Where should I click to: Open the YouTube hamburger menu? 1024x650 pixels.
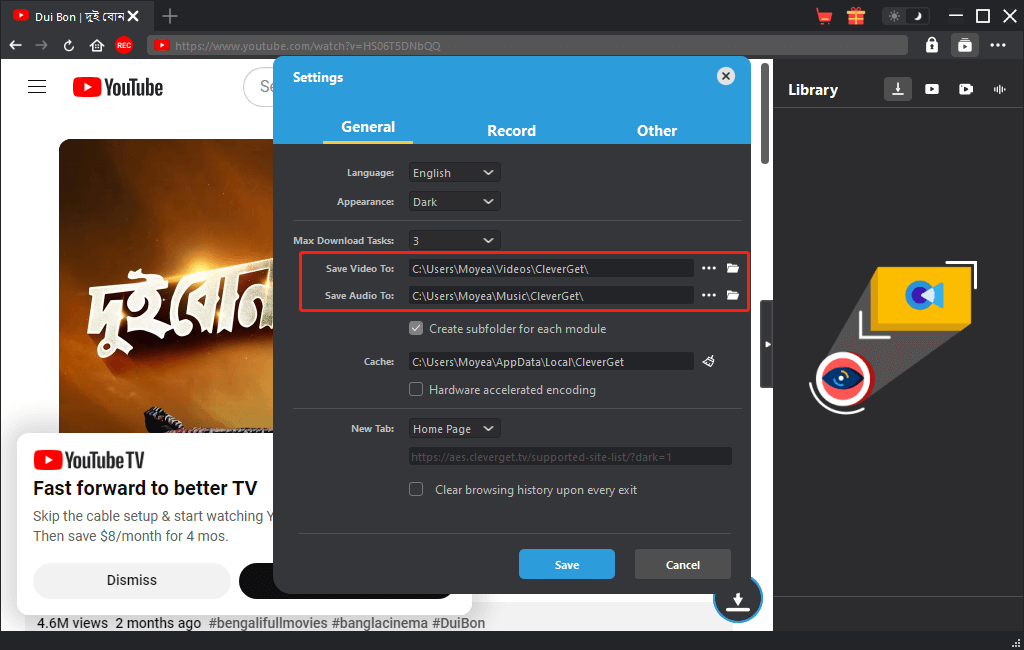[x=37, y=87]
